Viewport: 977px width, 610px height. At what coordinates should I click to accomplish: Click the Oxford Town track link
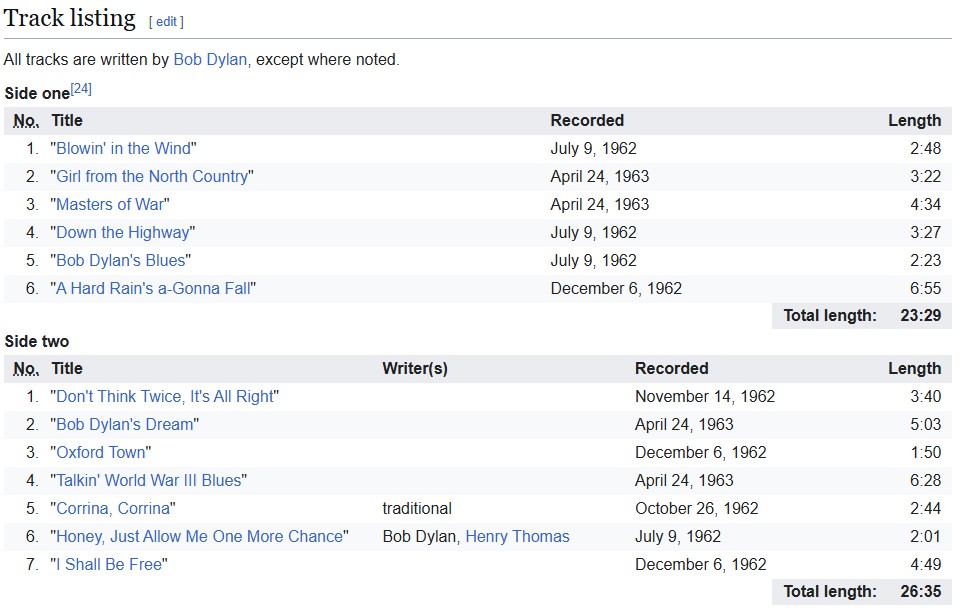pyautogui.click(x=101, y=452)
